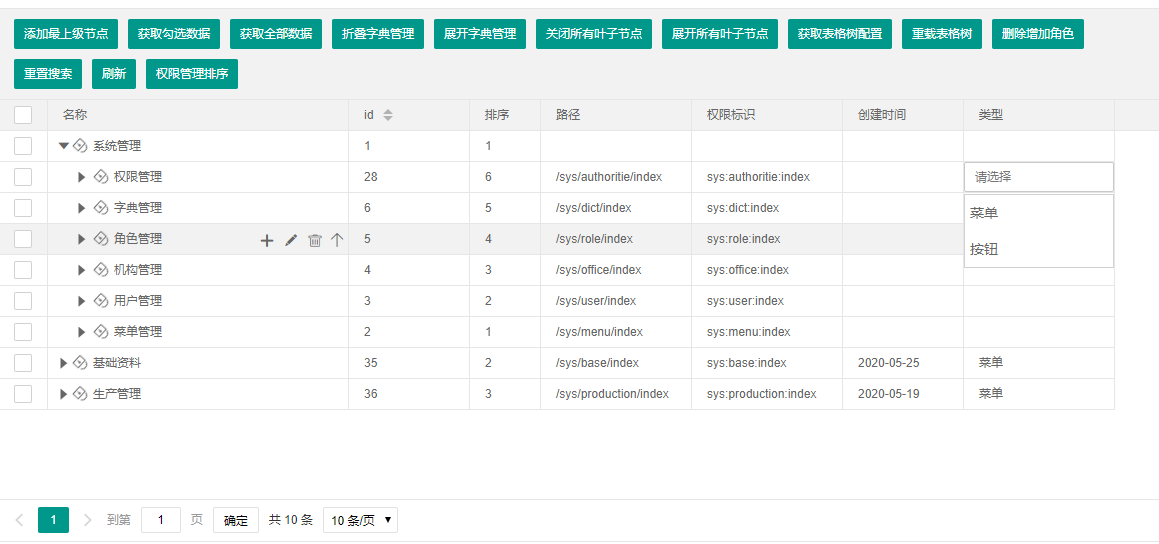Select 菜单 from the type dropdown list
The height and width of the screenshot is (544, 1159).
pos(984,213)
